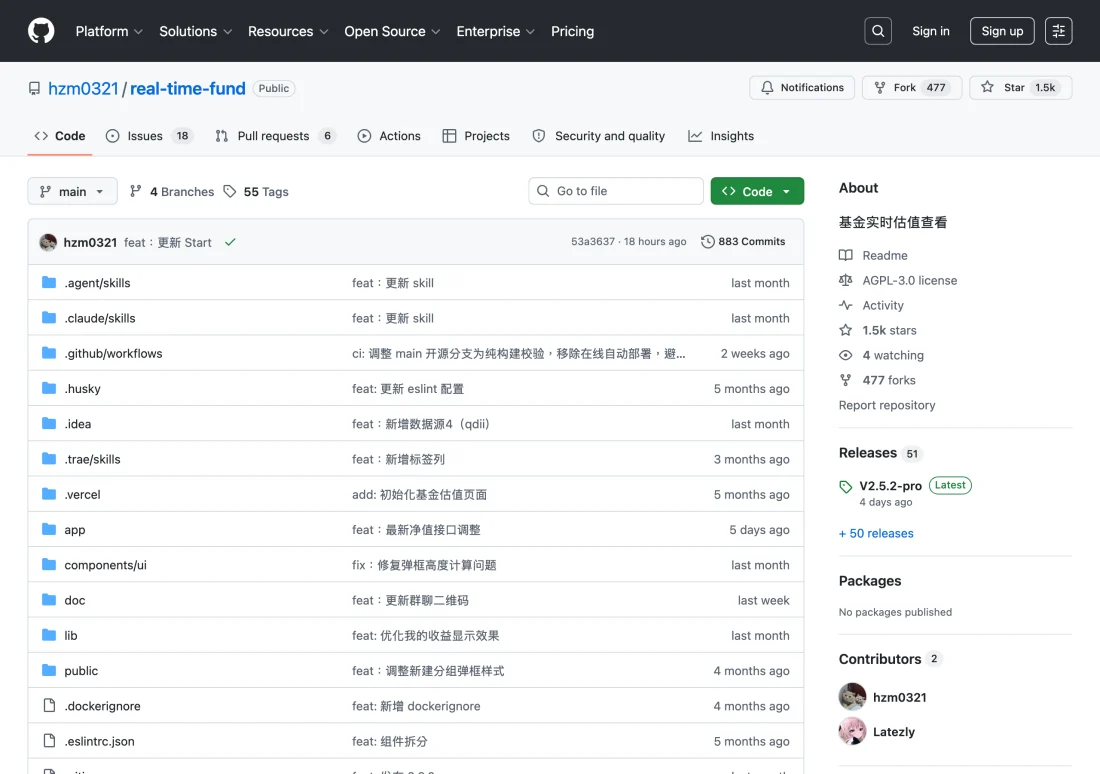Click the pulse icon beside Activity
Viewport: 1100px width, 774px height.
(x=845, y=305)
